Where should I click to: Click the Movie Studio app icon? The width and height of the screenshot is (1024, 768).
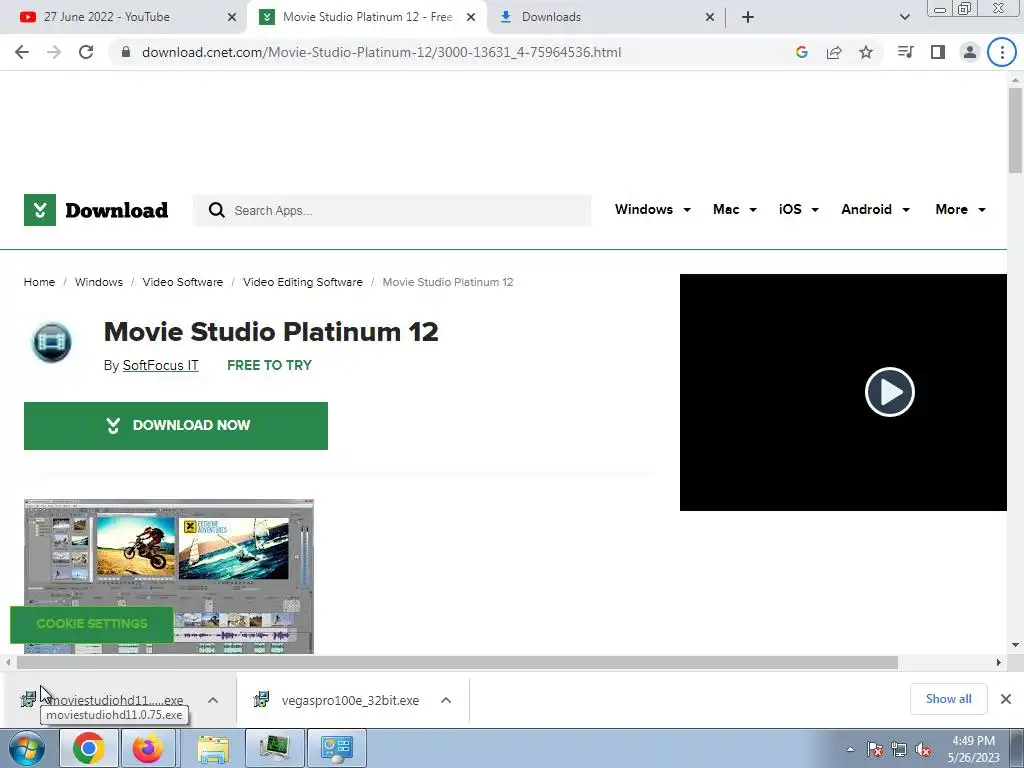click(52, 342)
